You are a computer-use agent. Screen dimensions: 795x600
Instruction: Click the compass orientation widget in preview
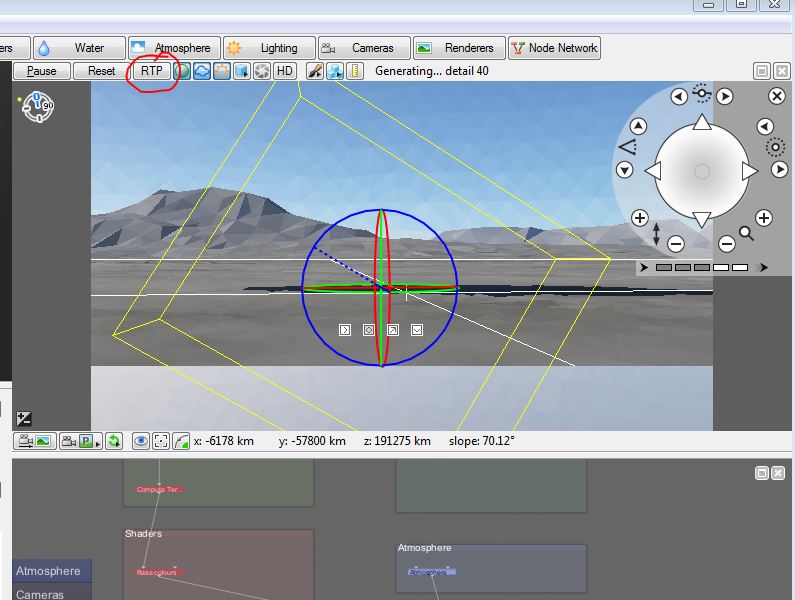coord(38,107)
